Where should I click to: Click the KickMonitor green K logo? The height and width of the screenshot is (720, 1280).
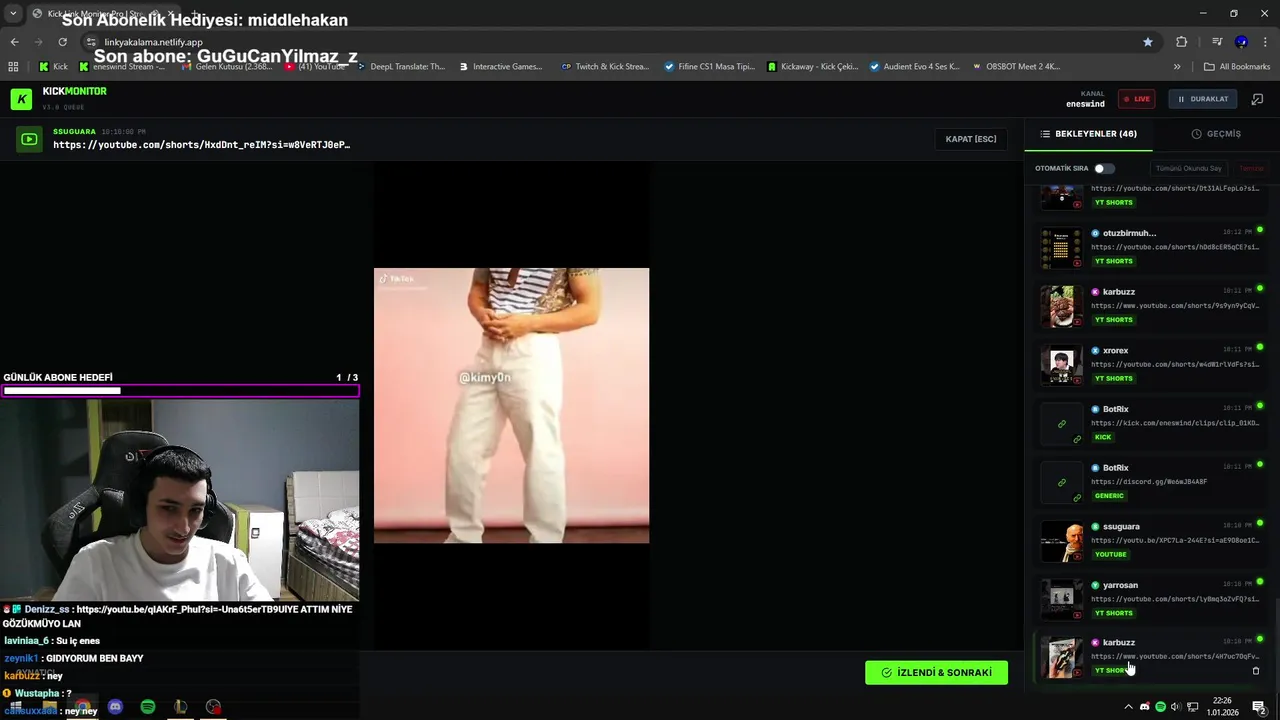21,99
